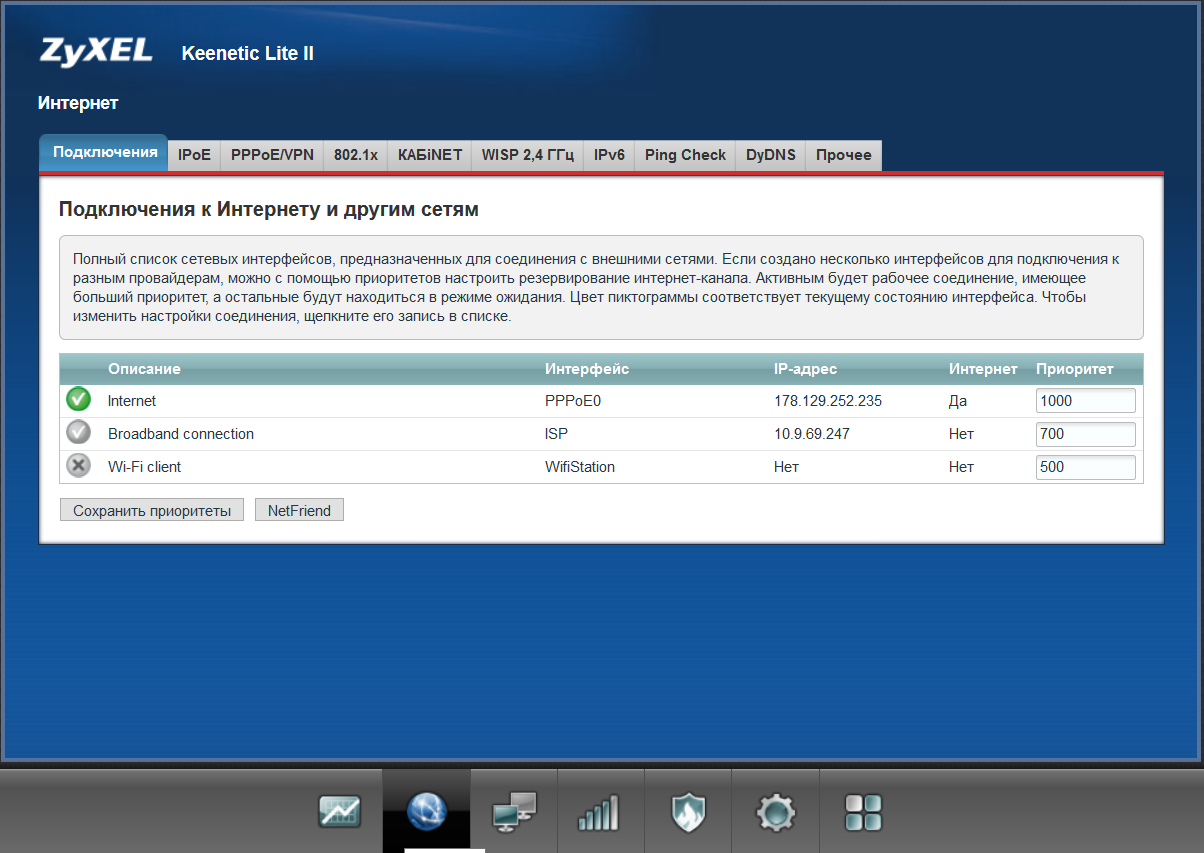Click green check status icon for Internet

pyautogui.click(x=78, y=400)
